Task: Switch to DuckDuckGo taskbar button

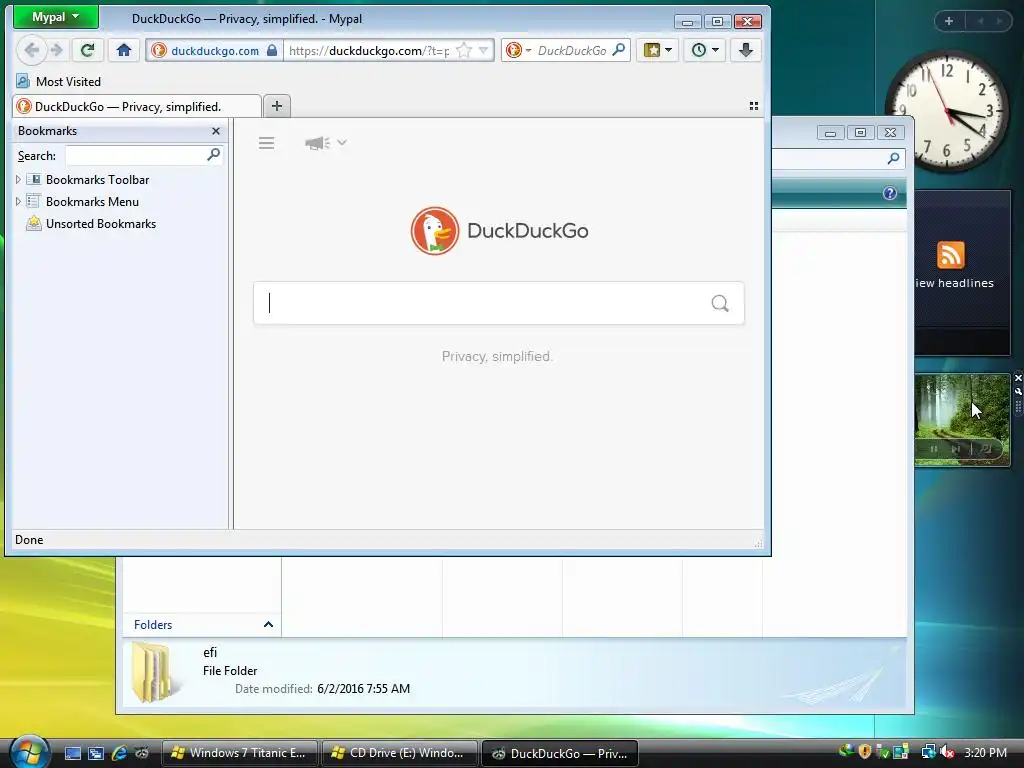Action: pos(560,753)
